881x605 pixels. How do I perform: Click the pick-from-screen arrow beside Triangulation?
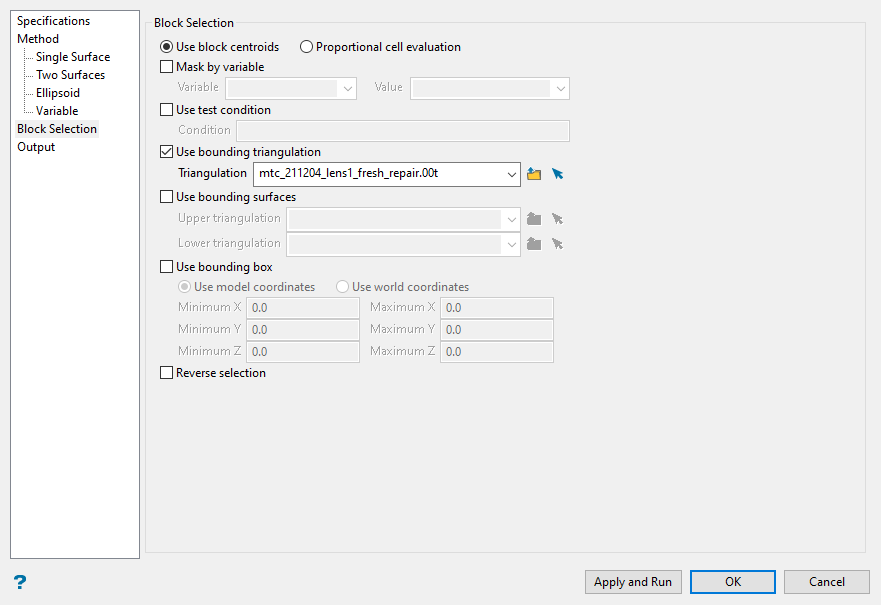click(x=558, y=174)
